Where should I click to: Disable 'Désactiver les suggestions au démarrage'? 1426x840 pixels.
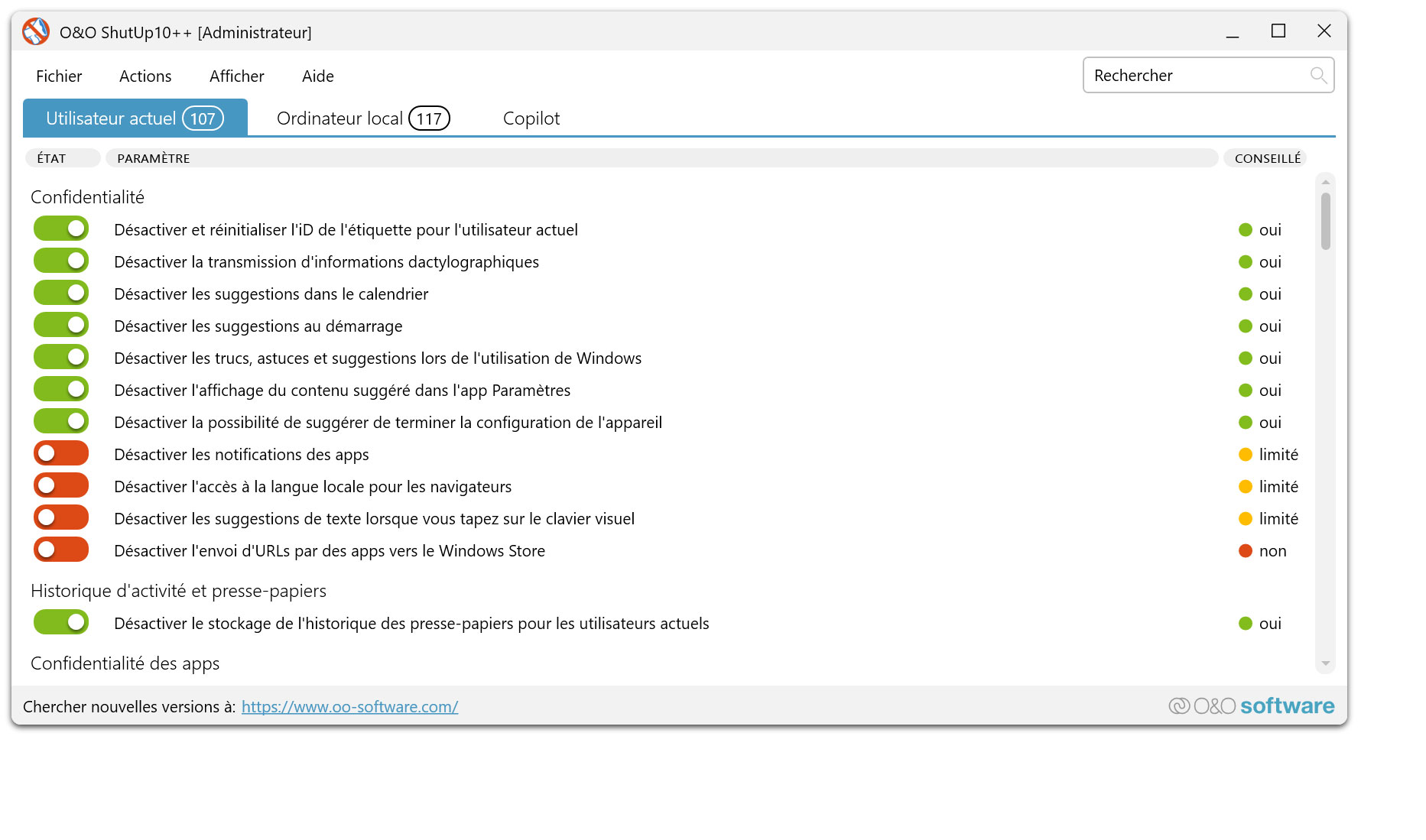click(60, 324)
